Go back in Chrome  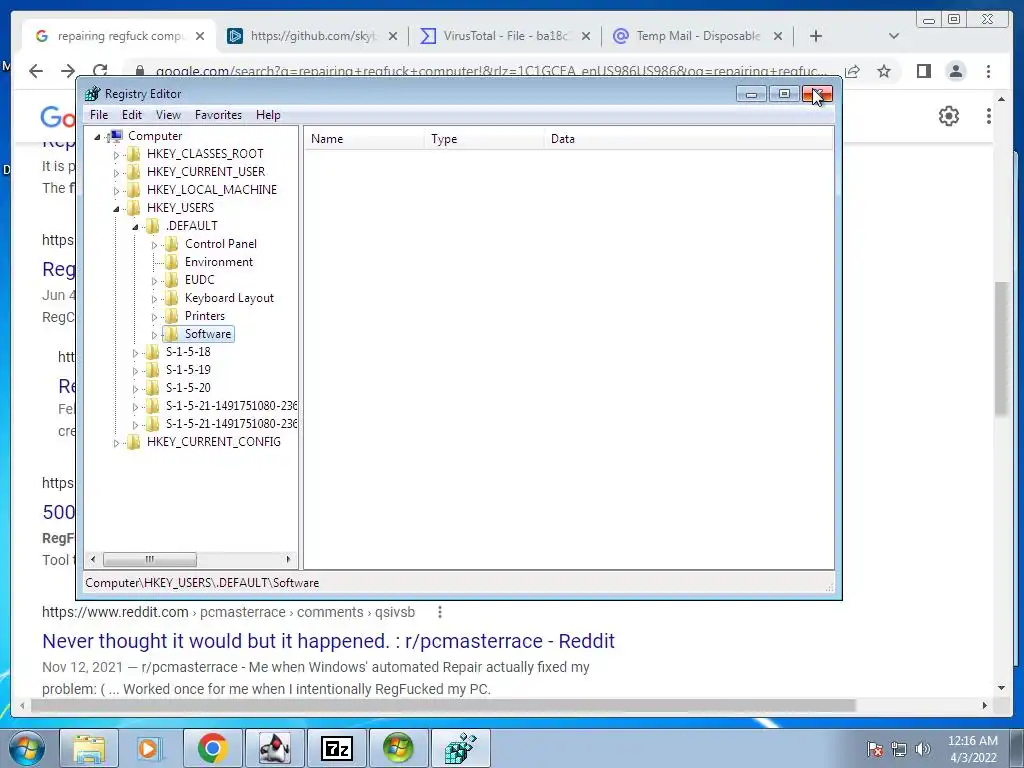point(36,71)
